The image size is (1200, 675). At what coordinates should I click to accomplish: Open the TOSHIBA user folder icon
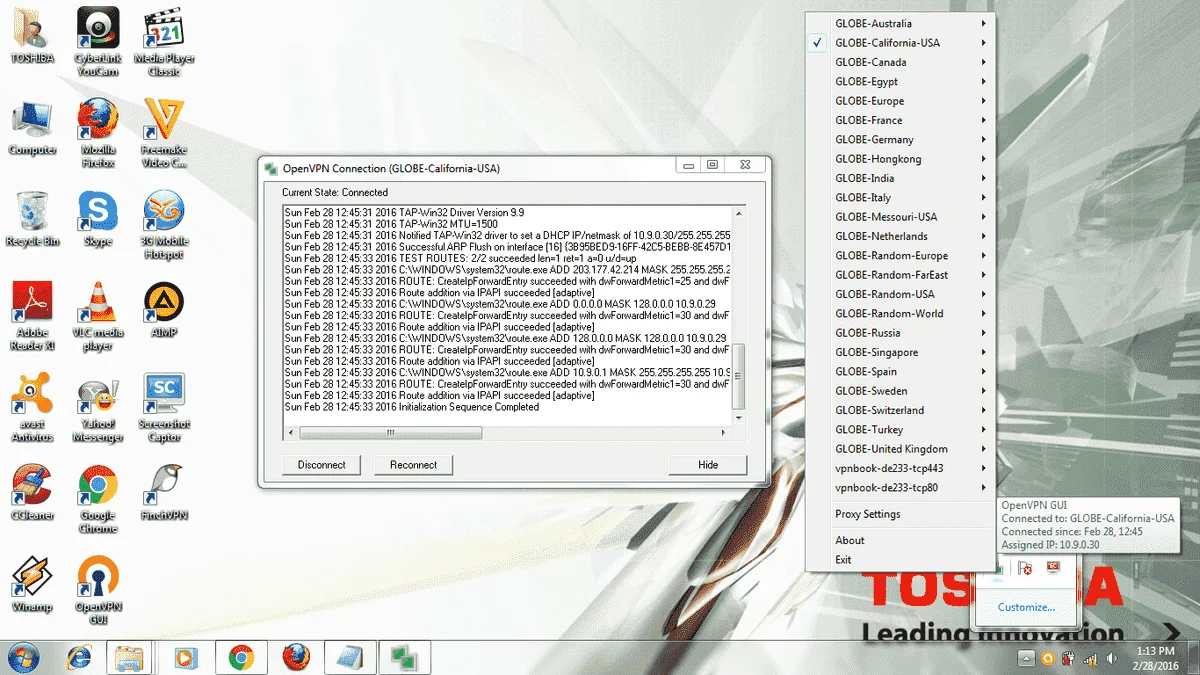(33, 38)
